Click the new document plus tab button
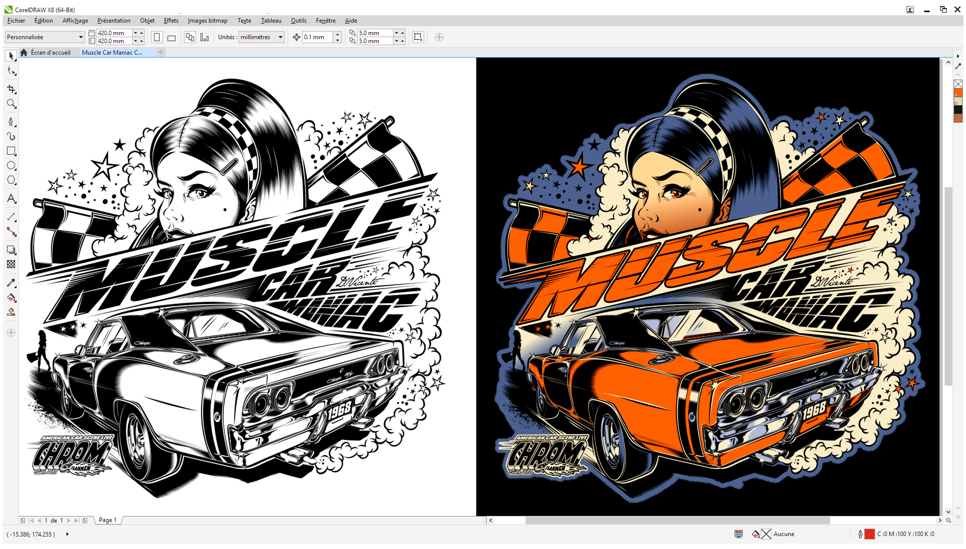This screenshot has height=549, width=966. [x=161, y=52]
